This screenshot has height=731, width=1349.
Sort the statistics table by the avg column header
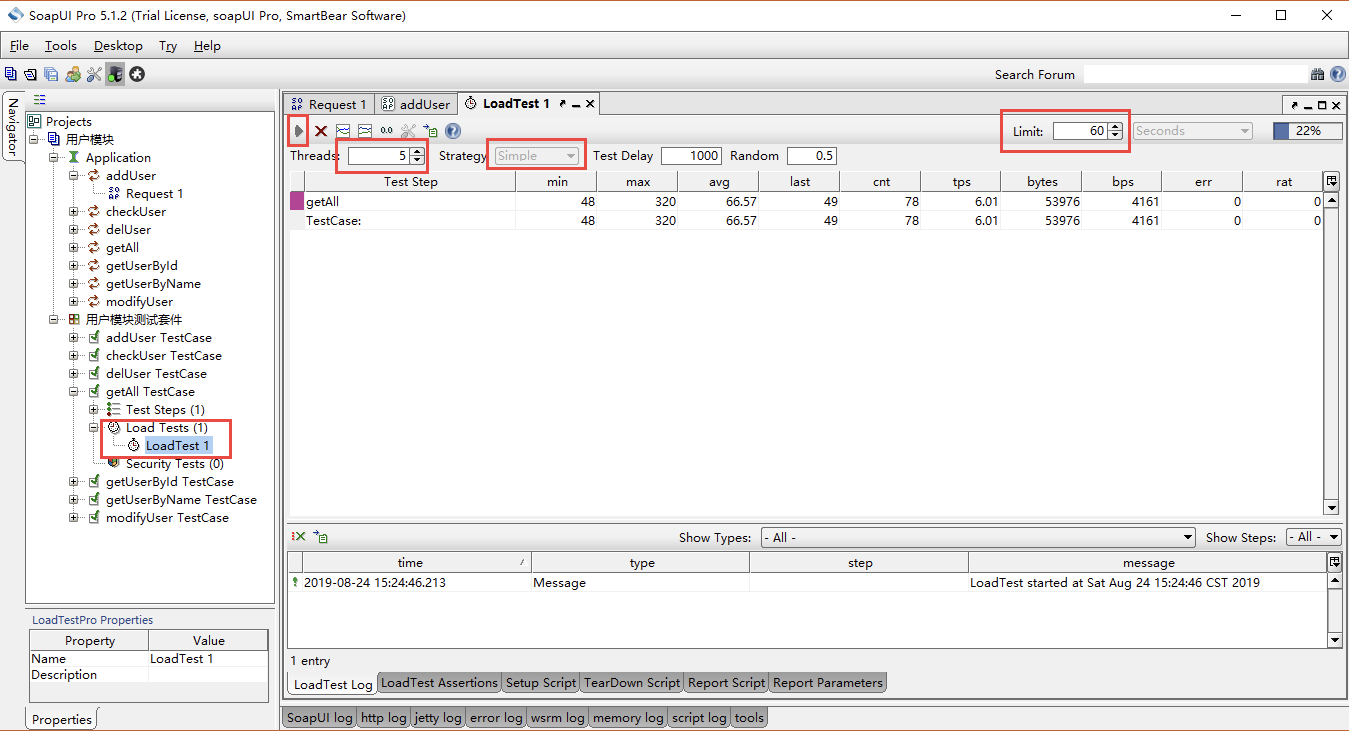tap(718, 181)
